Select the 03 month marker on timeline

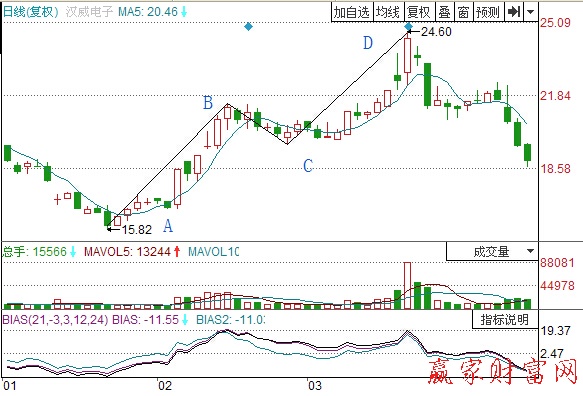[x=315, y=386]
